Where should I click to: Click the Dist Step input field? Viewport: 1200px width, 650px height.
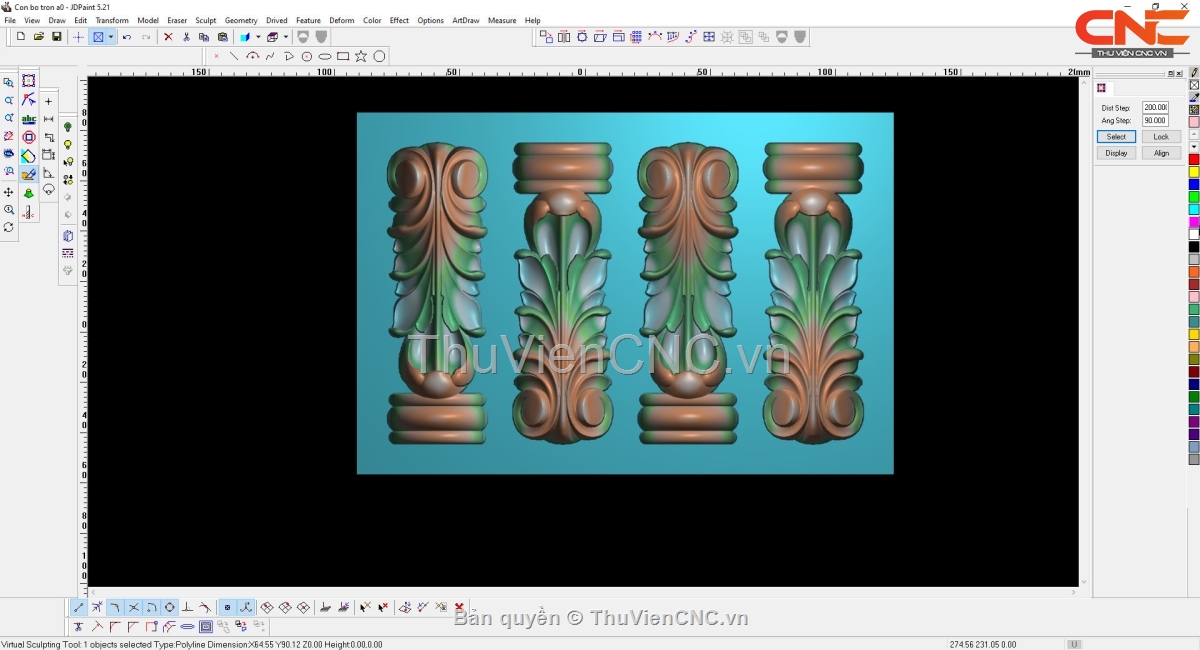(1155, 107)
